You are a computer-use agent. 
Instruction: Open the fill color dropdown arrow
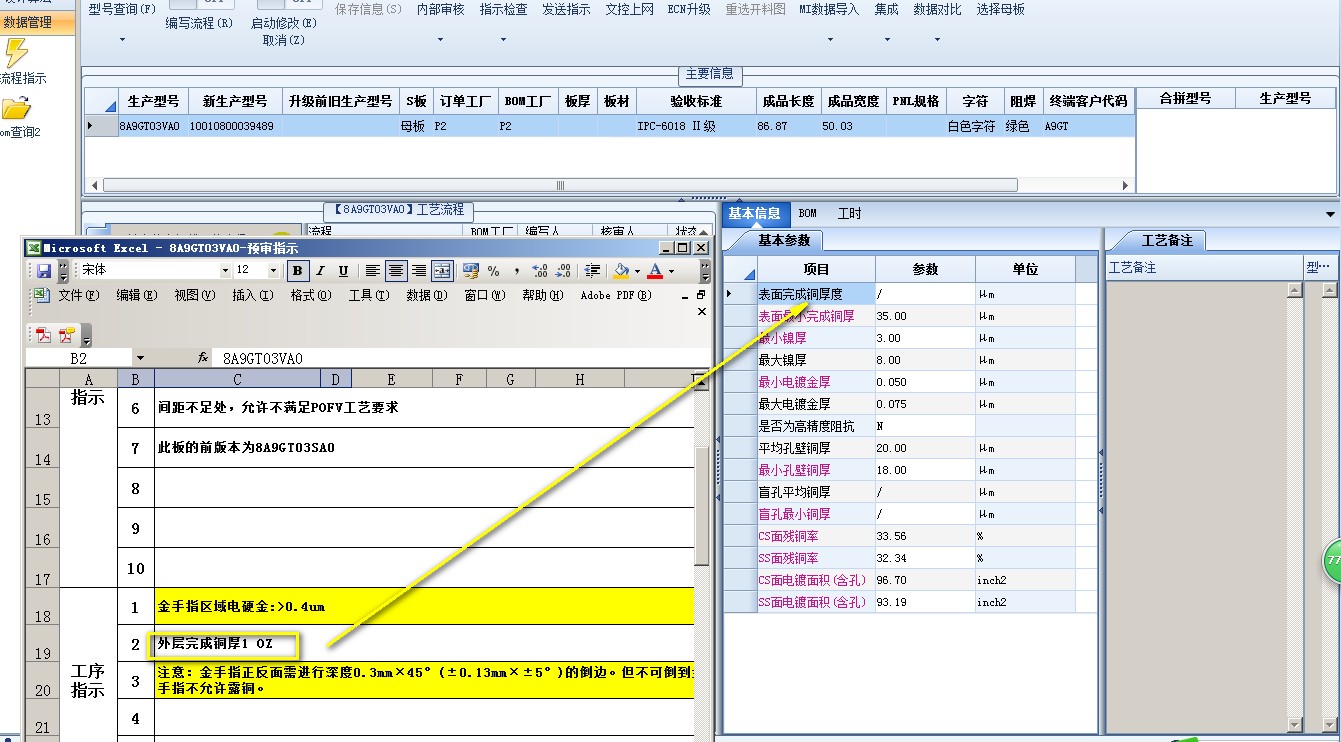click(636, 271)
